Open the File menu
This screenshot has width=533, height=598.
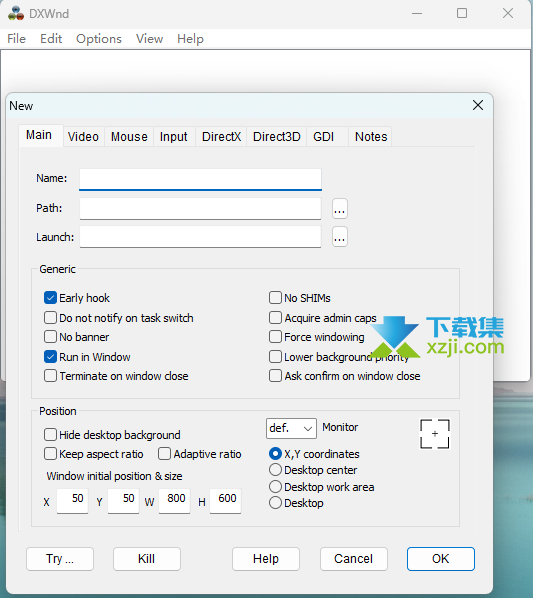coord(16,39)
